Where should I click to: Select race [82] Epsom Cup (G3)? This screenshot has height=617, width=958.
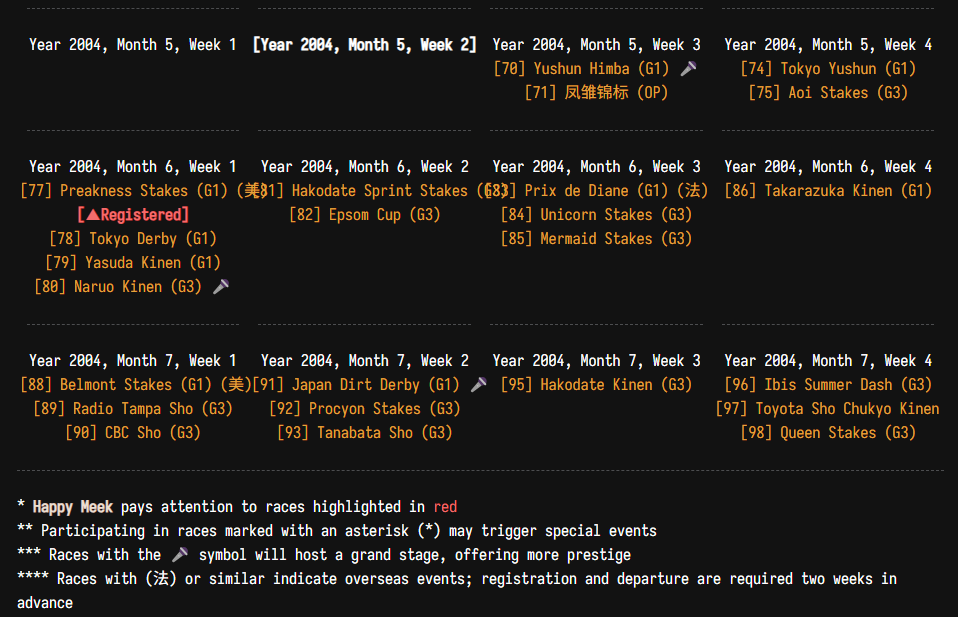pyautogui.click(x=365, y=214)
